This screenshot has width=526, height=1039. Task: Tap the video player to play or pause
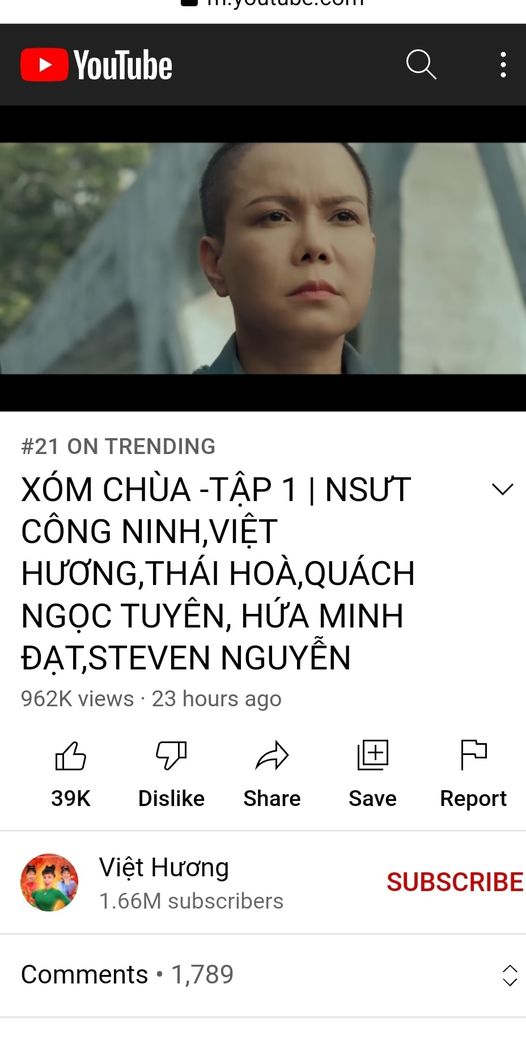[x=263, y=258]
